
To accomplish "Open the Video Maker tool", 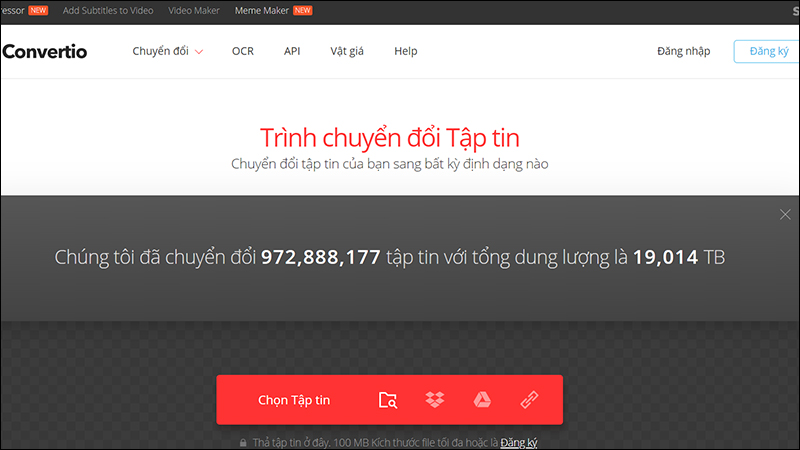I will coord(194,10).
